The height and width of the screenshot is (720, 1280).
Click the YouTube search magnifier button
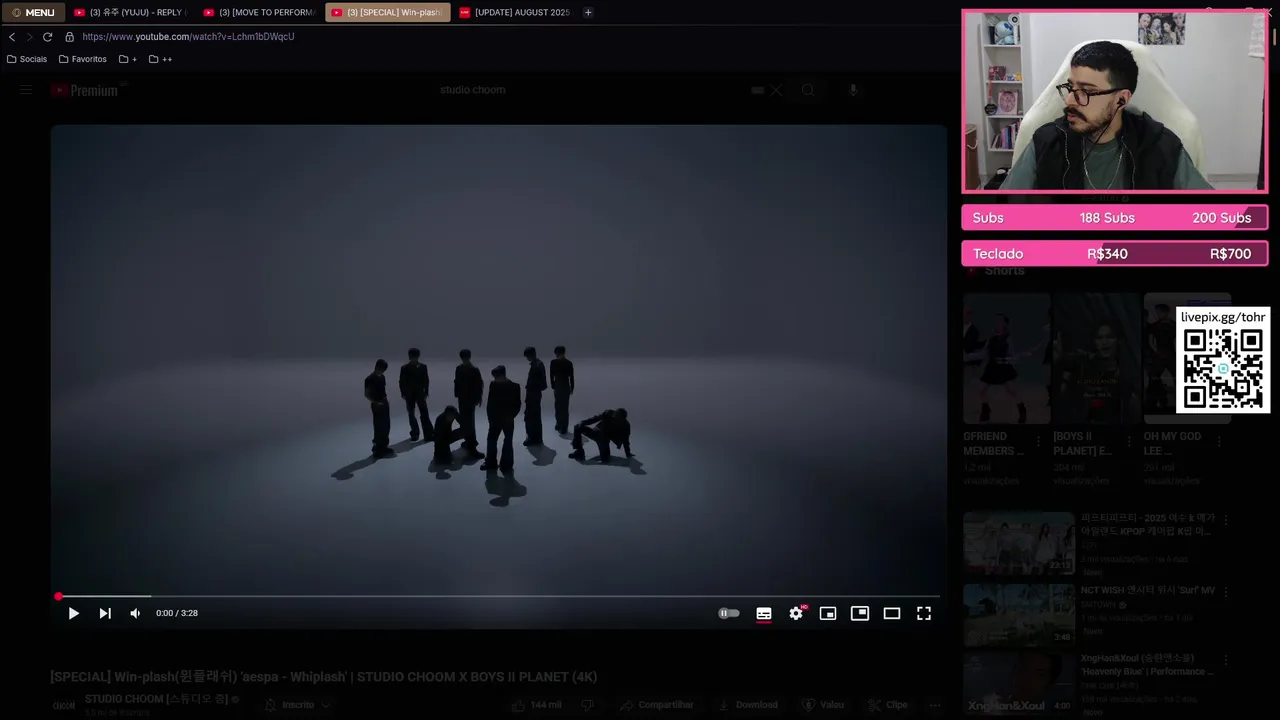click(x=808, y=90)
